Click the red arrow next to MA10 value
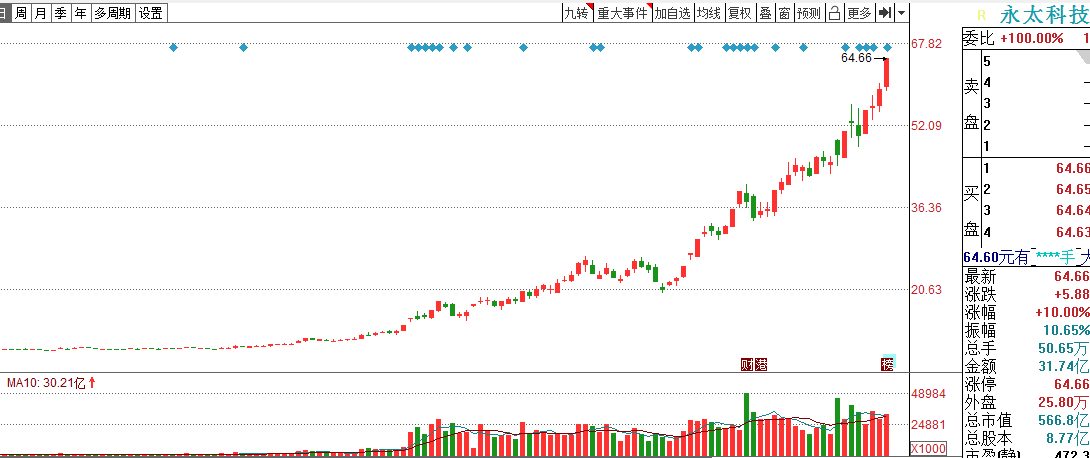The width and height of the screenshot is (1090, 458). pos(92,382)
